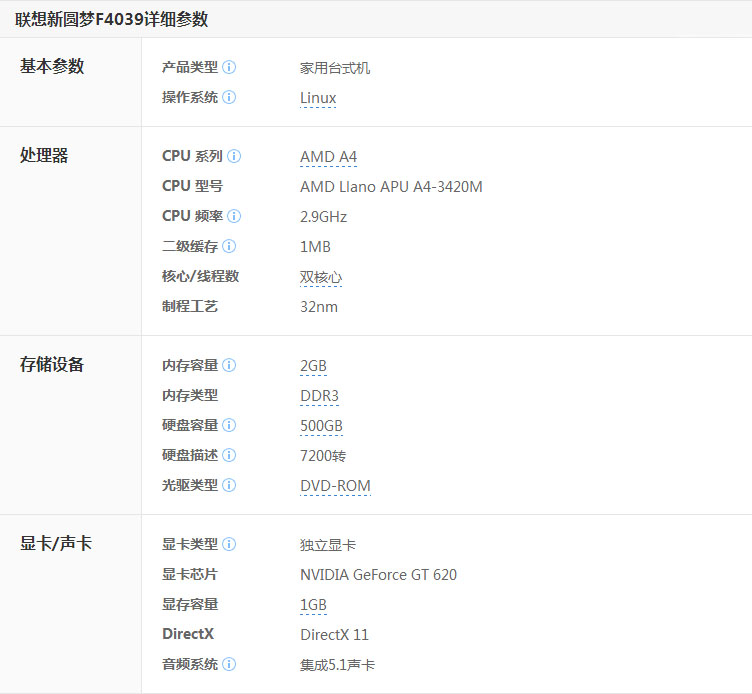Click the DirectX row label
752x694 pixels.
coord(188,634)
